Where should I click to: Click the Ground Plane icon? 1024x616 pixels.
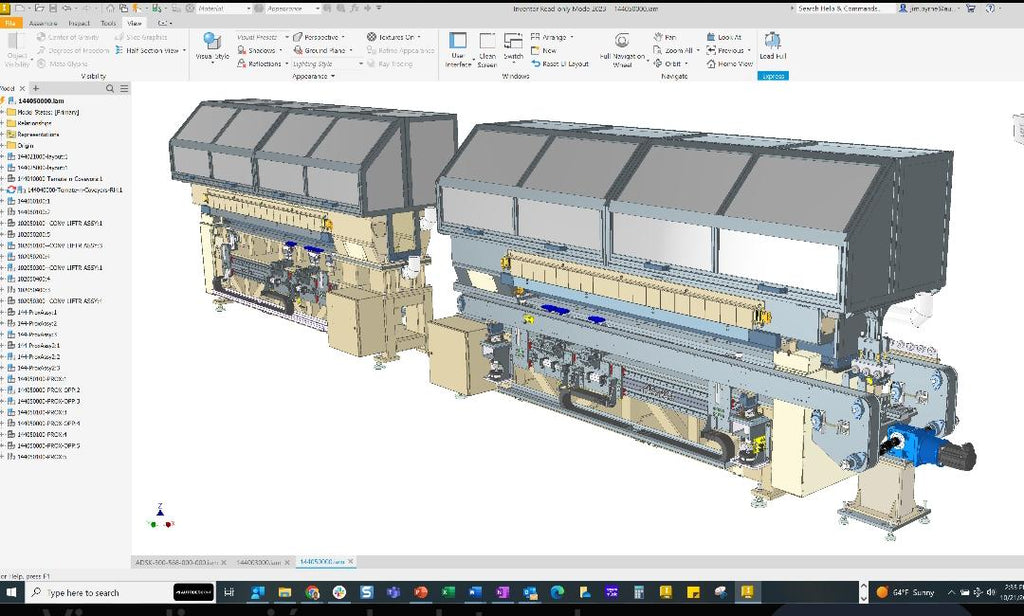point(298,50)
